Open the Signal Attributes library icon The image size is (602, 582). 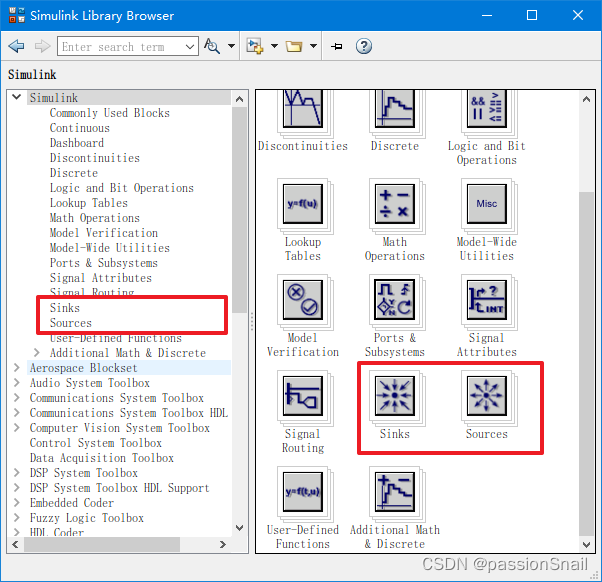[x=486, y=300]
